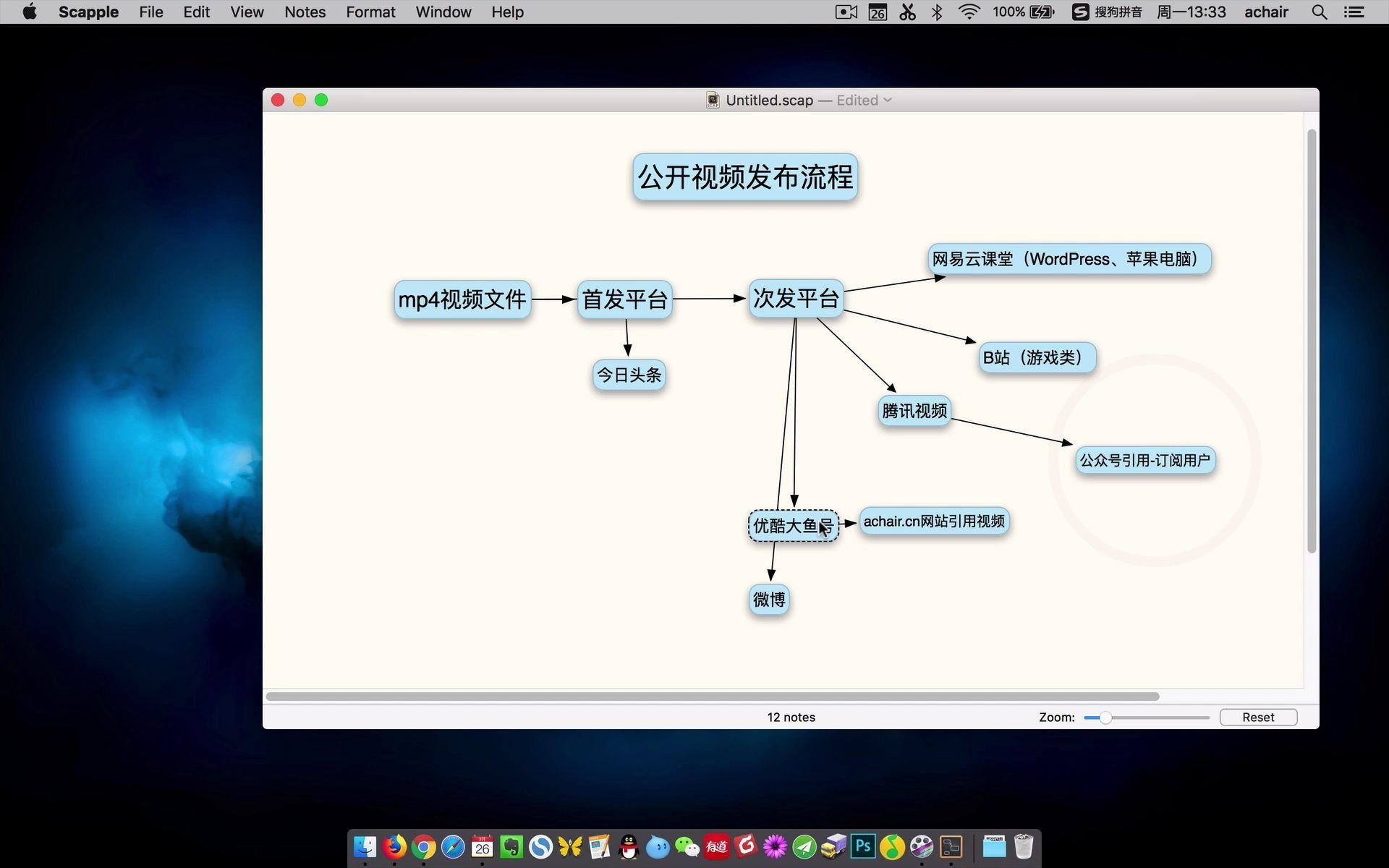1389x868 pixels.
Task: Click the Reset zoom button
Action: pos(1258,717)
